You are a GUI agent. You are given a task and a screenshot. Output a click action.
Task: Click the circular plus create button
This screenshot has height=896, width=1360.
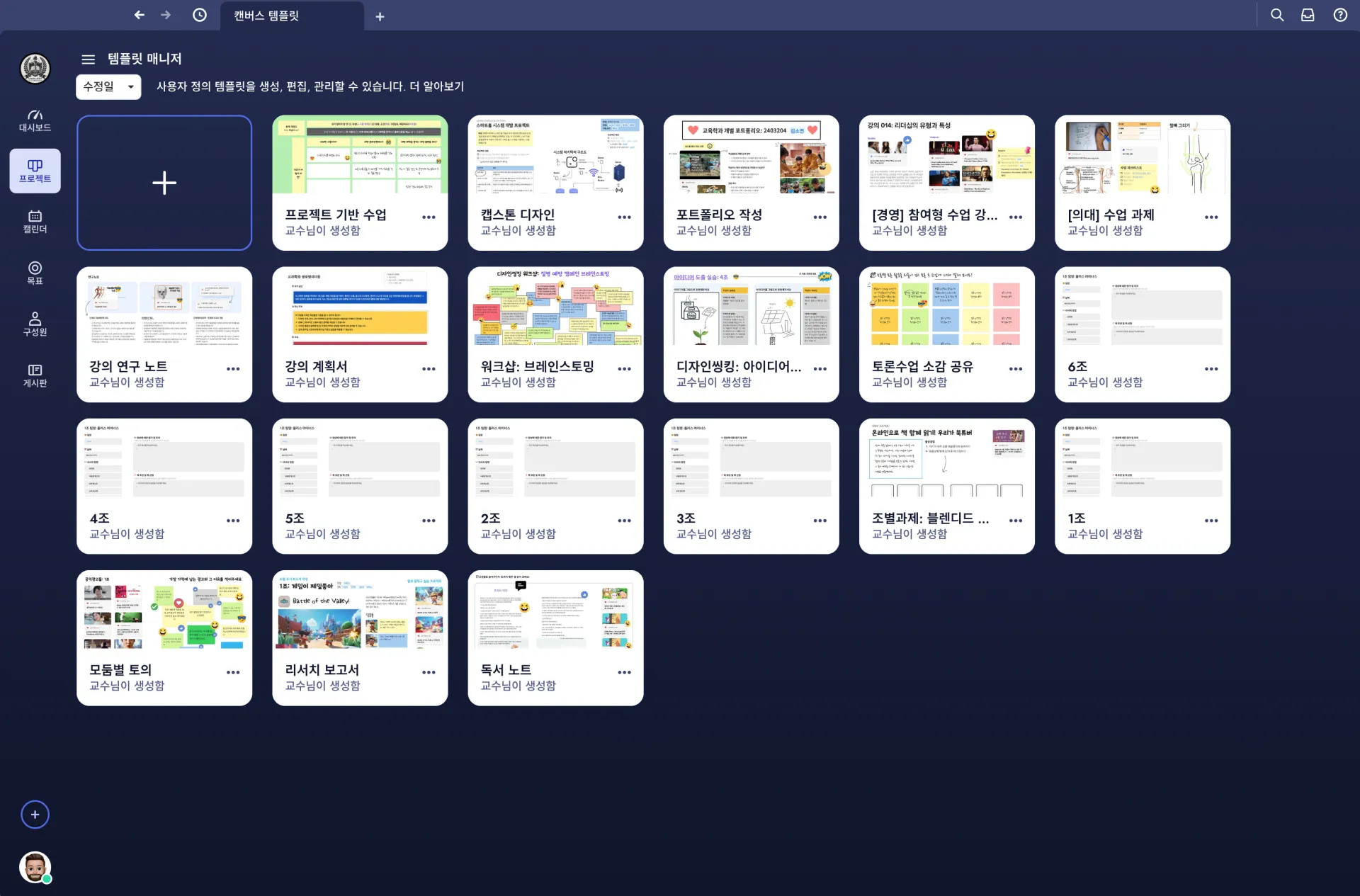tap(35, 815)
